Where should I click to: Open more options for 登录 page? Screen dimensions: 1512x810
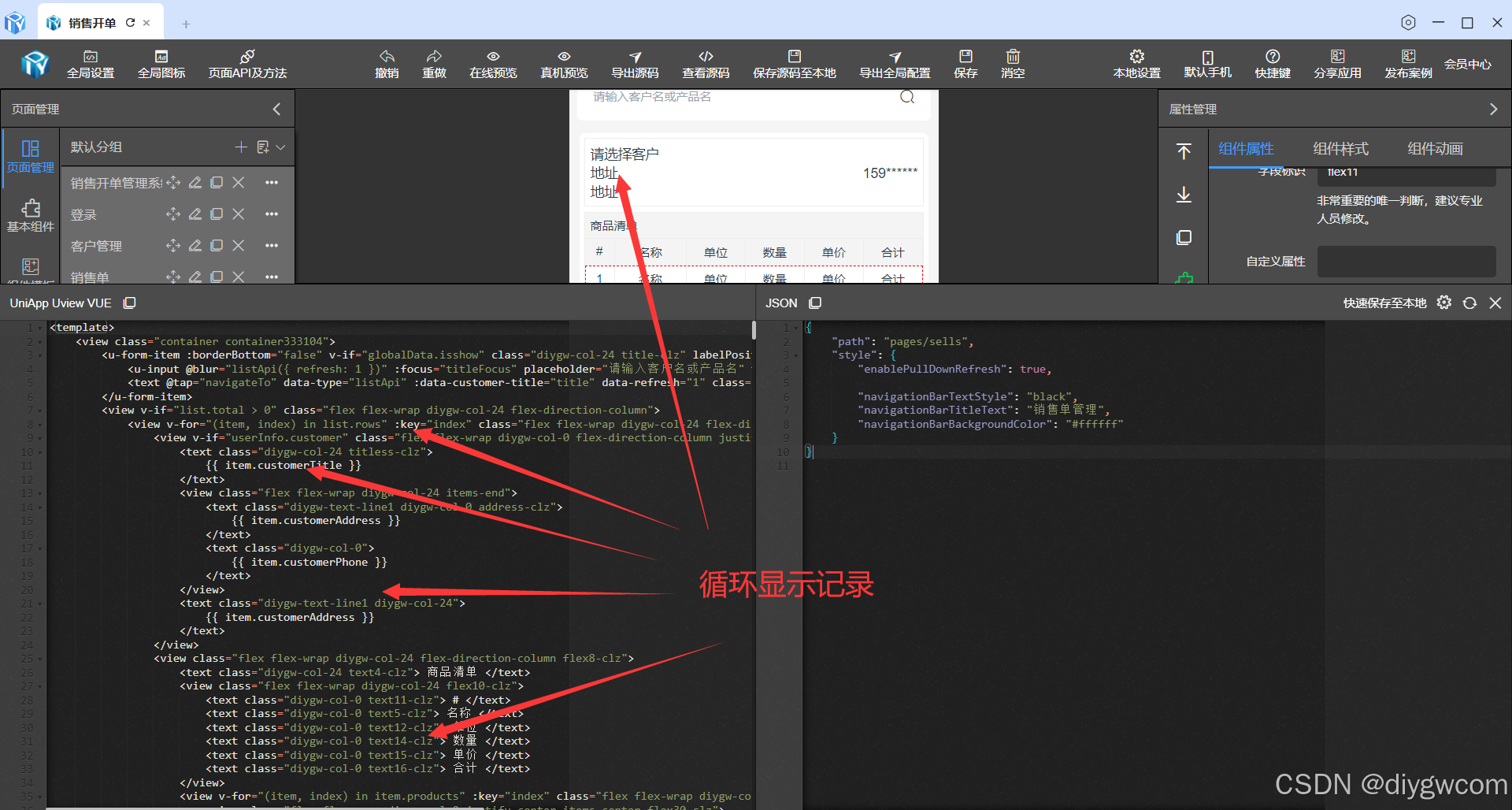(272, 214)
